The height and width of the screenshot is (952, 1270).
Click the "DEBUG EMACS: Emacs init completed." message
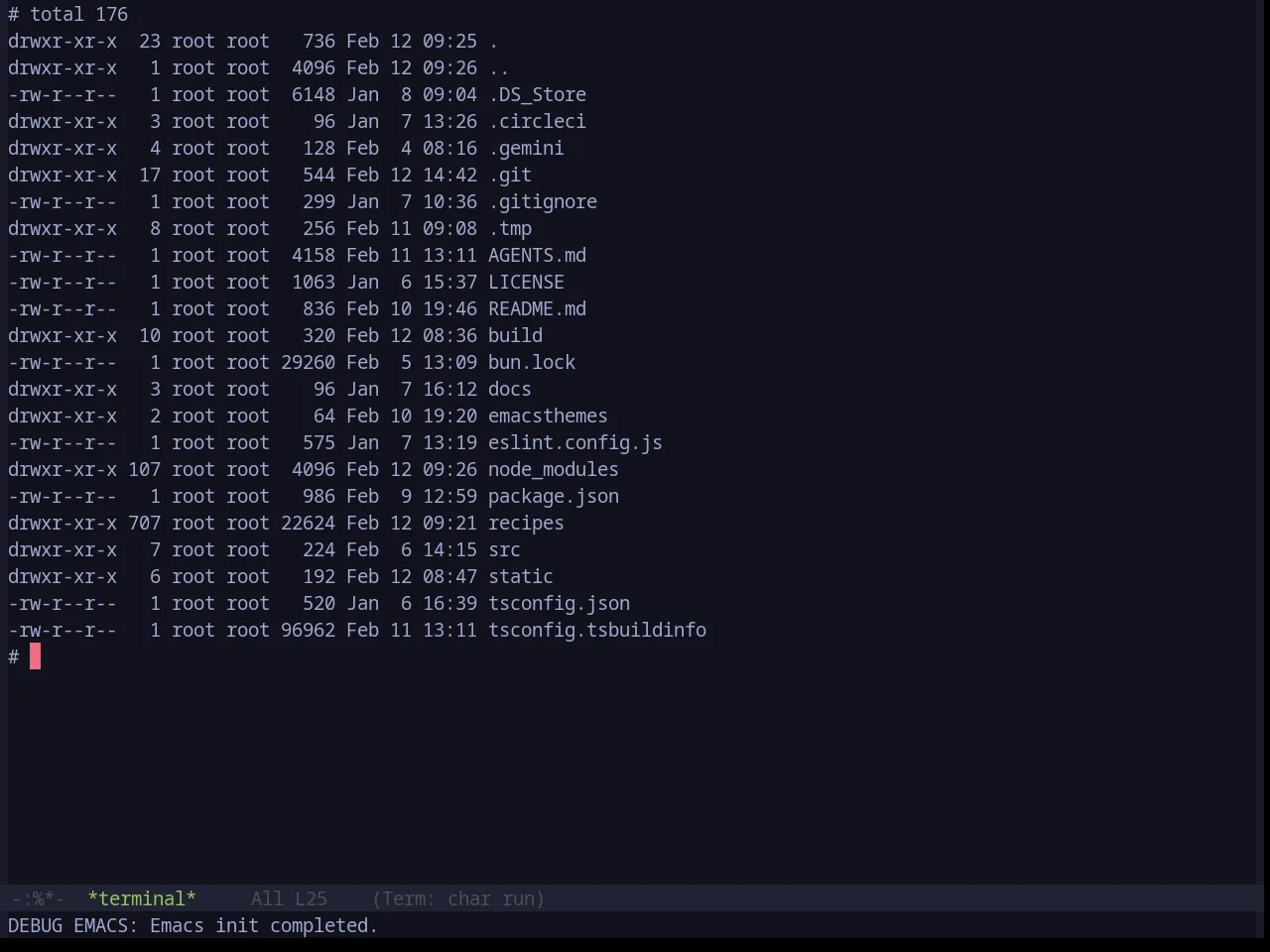pos(192,925)
